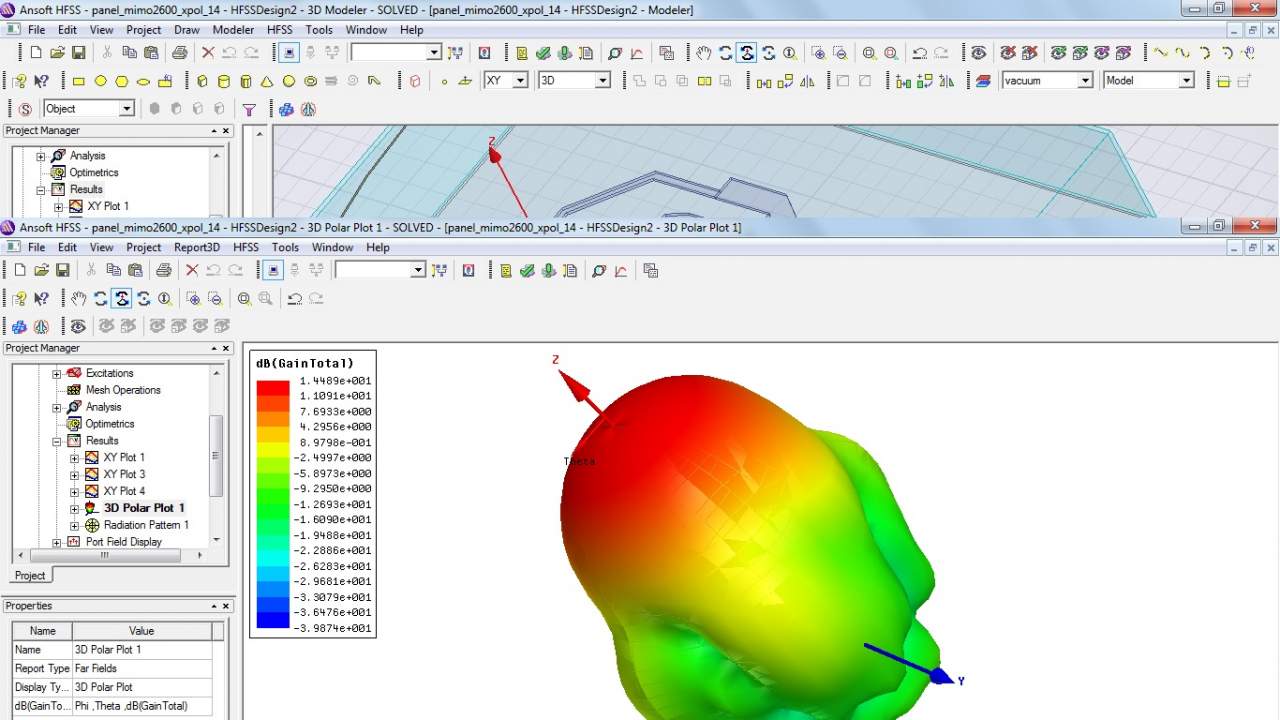The height and width of the screenshot is (720, 1280).
Task: Select Mesh Operations tree item
Action: point(123,390)
